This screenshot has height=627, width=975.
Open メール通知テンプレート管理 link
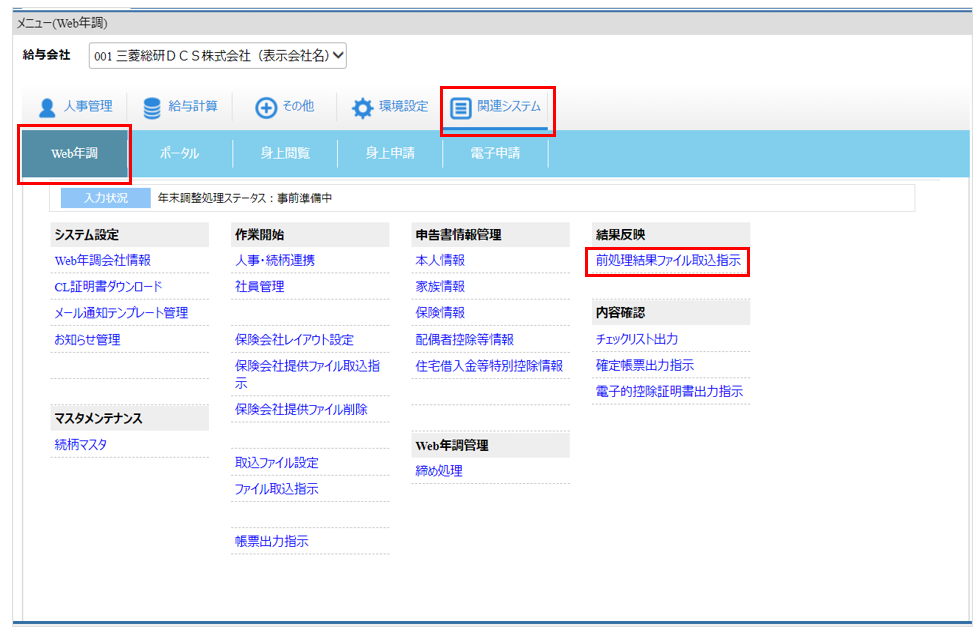tap(121, 313)
